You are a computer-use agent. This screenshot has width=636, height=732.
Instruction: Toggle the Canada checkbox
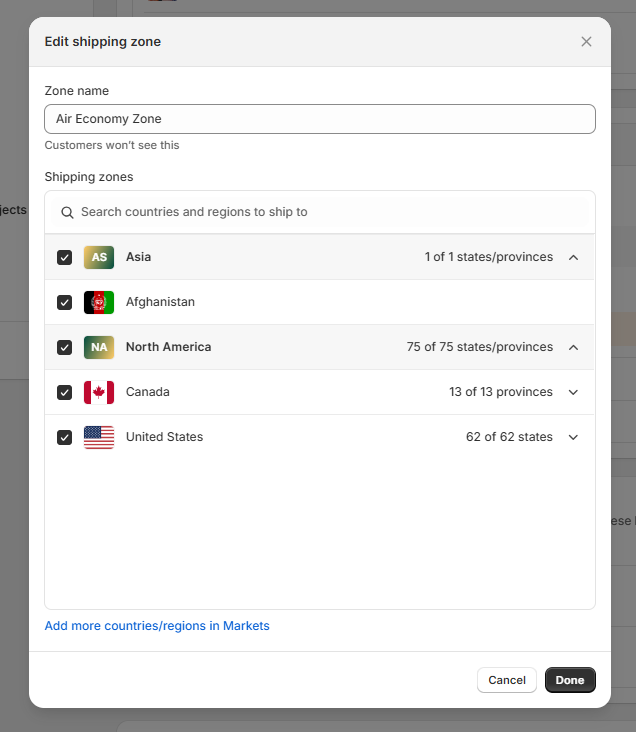pyautogui.click(x=65, y=392)
